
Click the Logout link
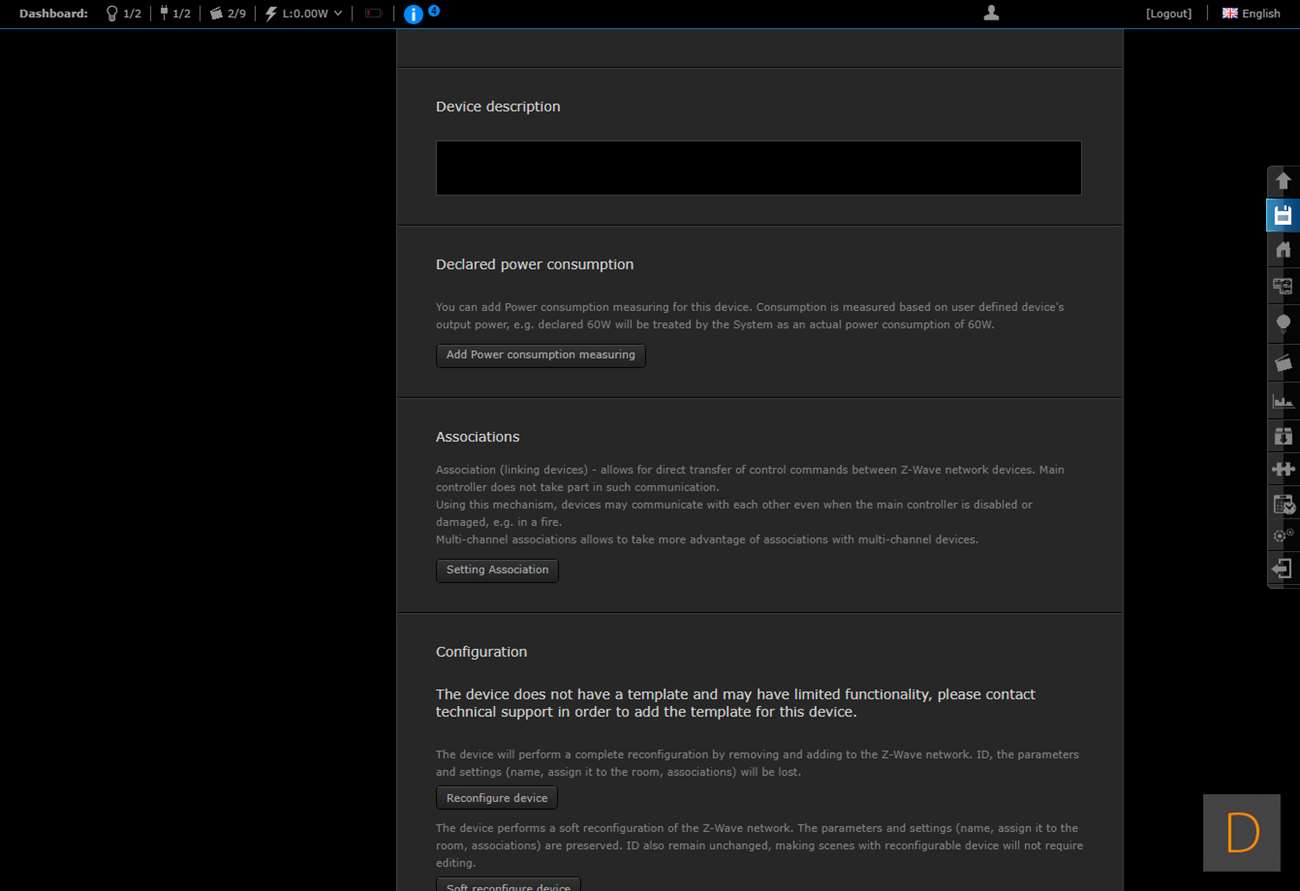point(1169,14)
